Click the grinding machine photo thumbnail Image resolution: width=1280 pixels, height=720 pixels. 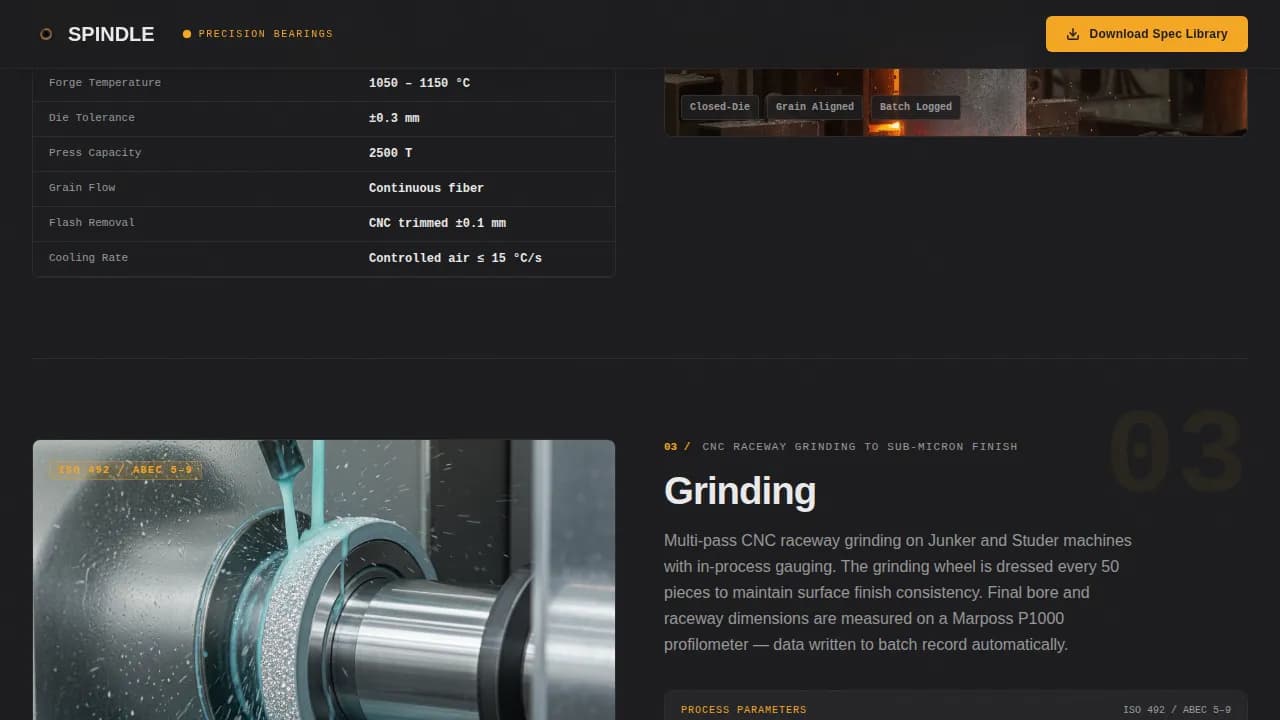pyautogui.click(x=324, y=580)
